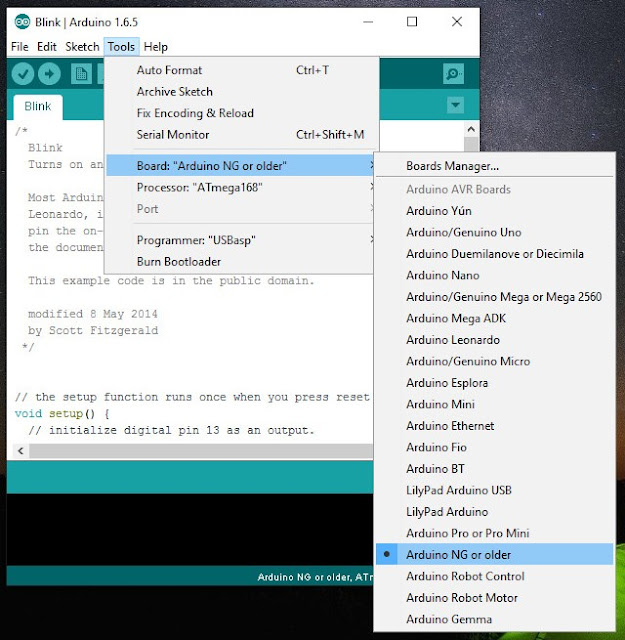Close the Arduino IDE window
This screenshot has height=640, width=625.
(457, 22)
